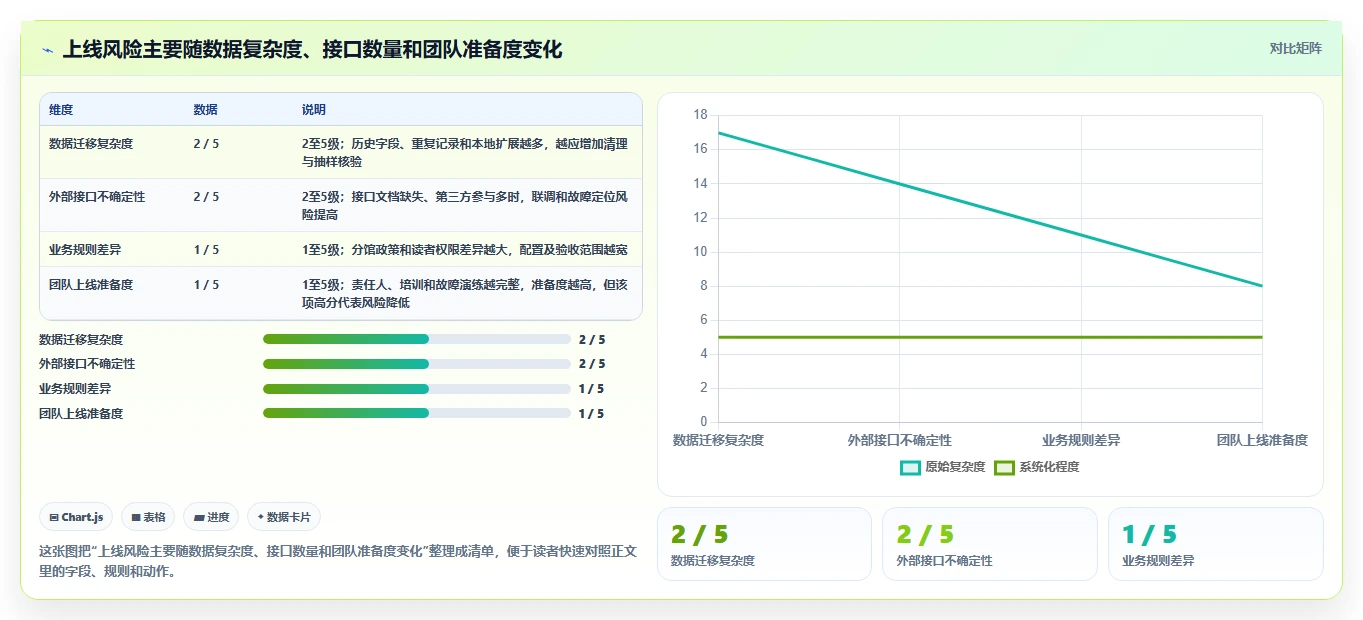Click the 1 / 5 value in 团队上线准备度 table row
This screenshot has width=1363, height=620.
click(x=206, y=285)
